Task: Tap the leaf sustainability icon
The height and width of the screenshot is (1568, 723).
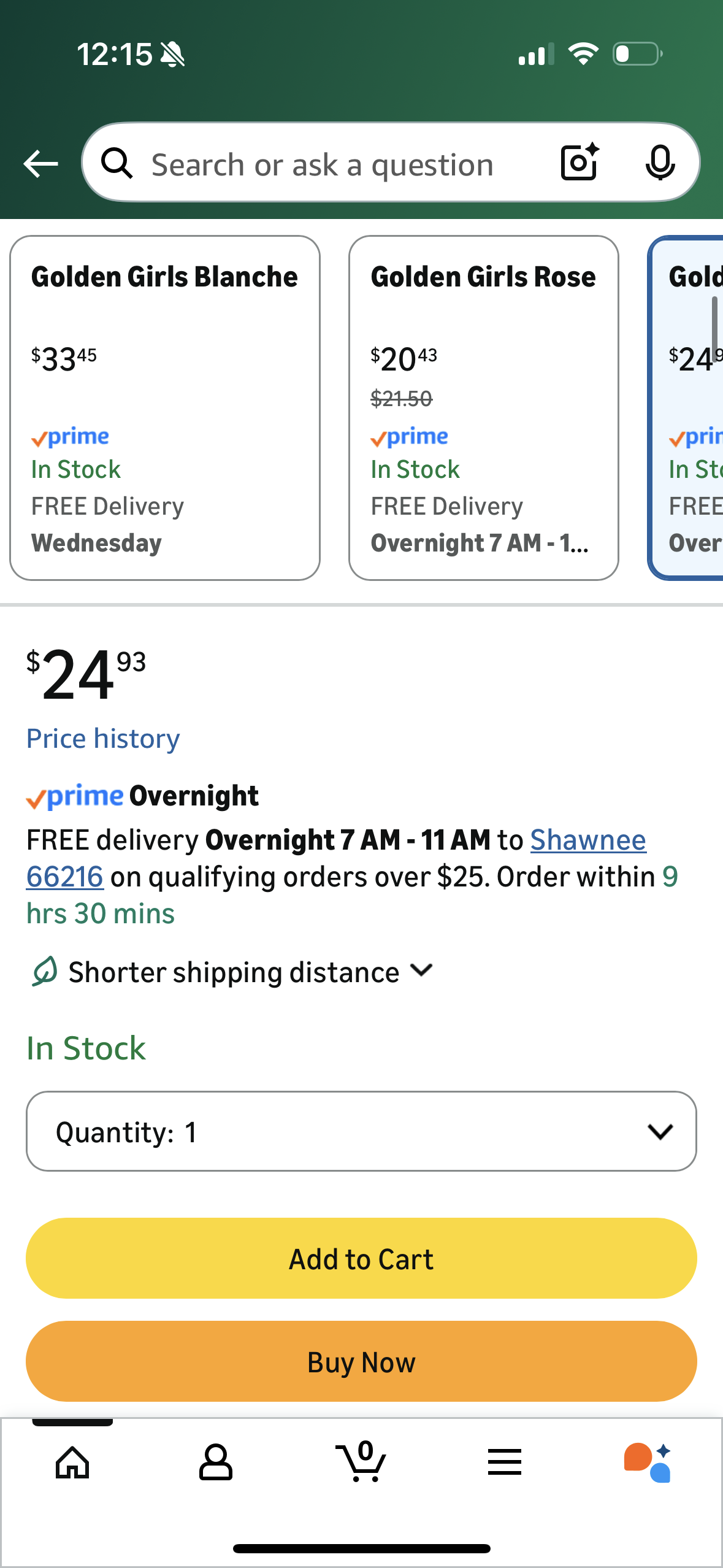Action: [x=45, y=972]
